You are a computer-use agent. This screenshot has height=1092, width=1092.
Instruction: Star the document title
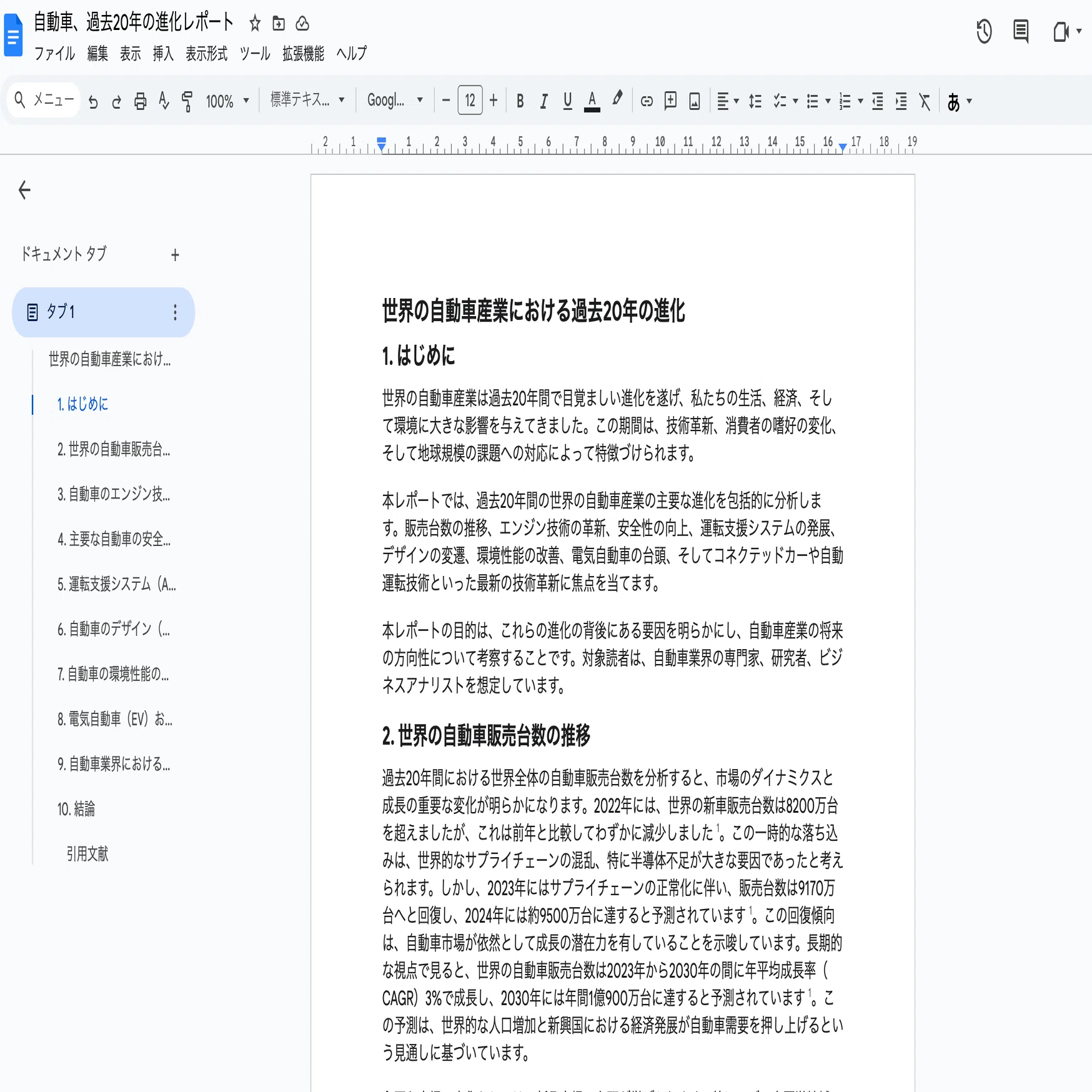[255, 24]
